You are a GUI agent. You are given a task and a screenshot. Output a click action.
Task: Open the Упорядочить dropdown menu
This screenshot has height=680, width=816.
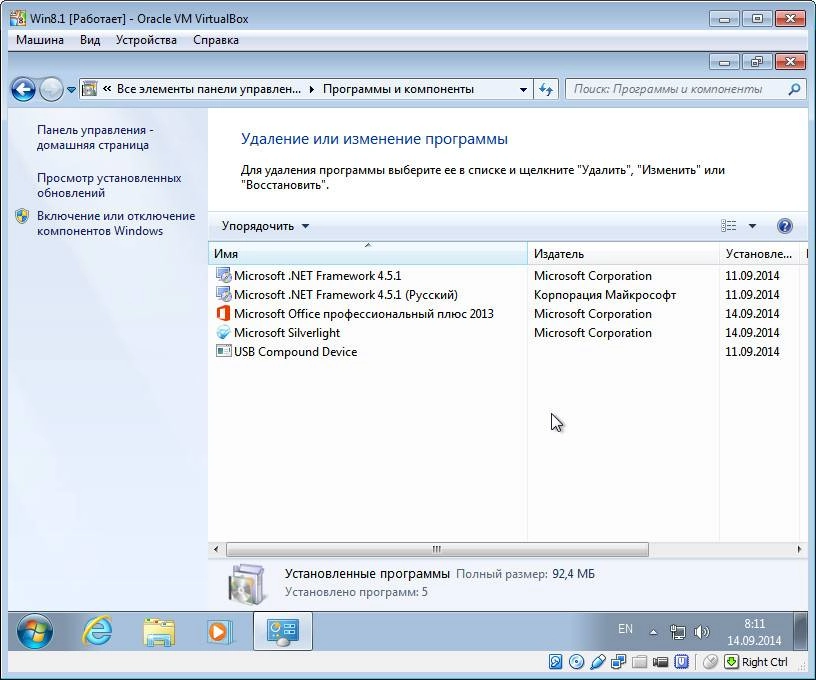265,226
